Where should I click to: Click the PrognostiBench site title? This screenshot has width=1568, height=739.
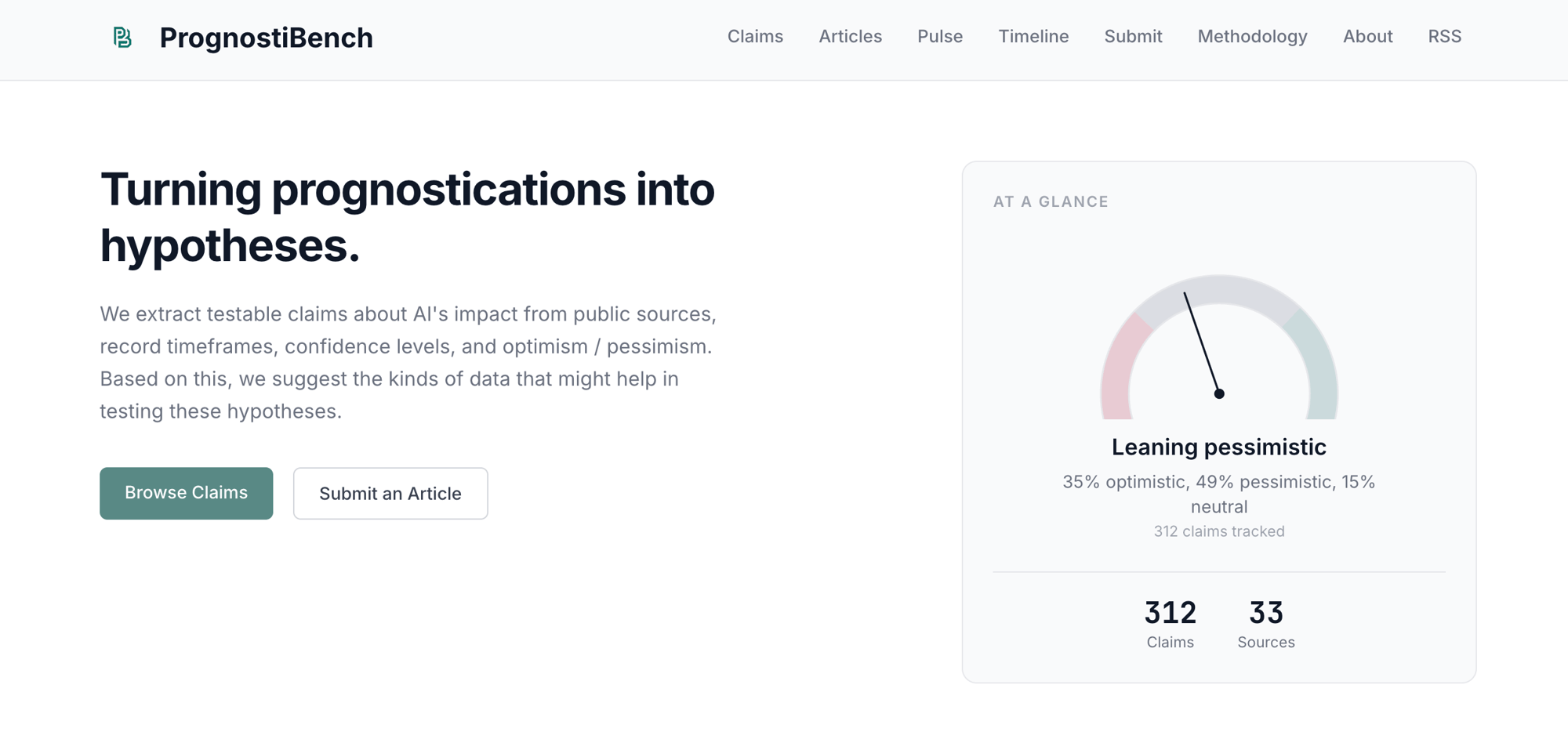[266, 38]
